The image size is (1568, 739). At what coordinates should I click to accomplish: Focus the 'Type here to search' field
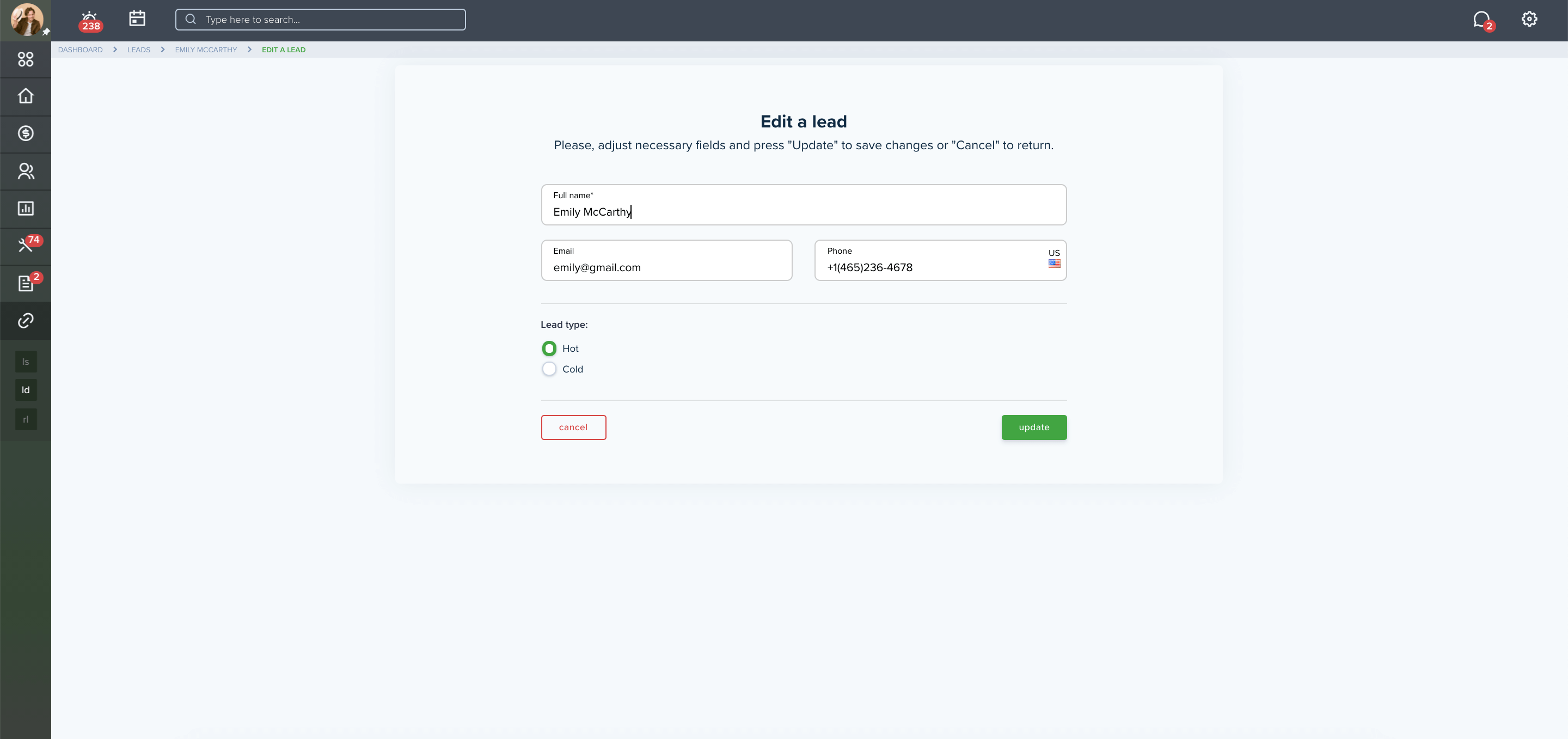coord(321,20)
